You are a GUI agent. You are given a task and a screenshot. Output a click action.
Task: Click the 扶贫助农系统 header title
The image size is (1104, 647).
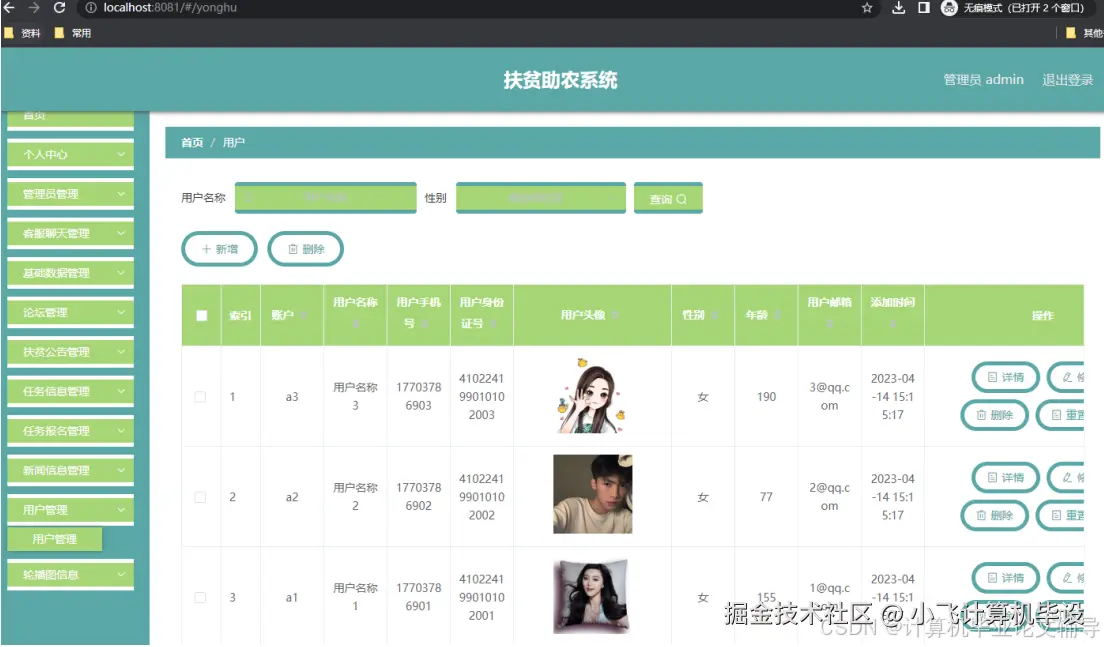(x=560, y=80)
